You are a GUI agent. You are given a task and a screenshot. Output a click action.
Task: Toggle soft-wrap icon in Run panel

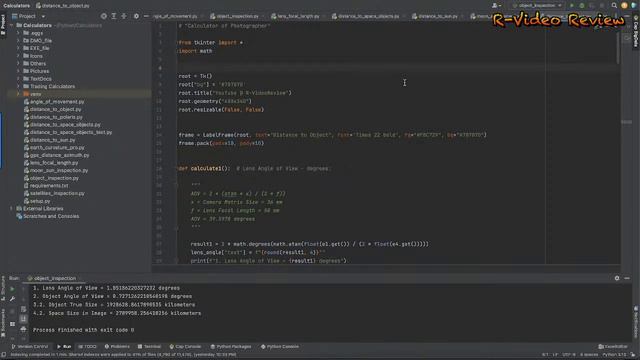[23, 309]
